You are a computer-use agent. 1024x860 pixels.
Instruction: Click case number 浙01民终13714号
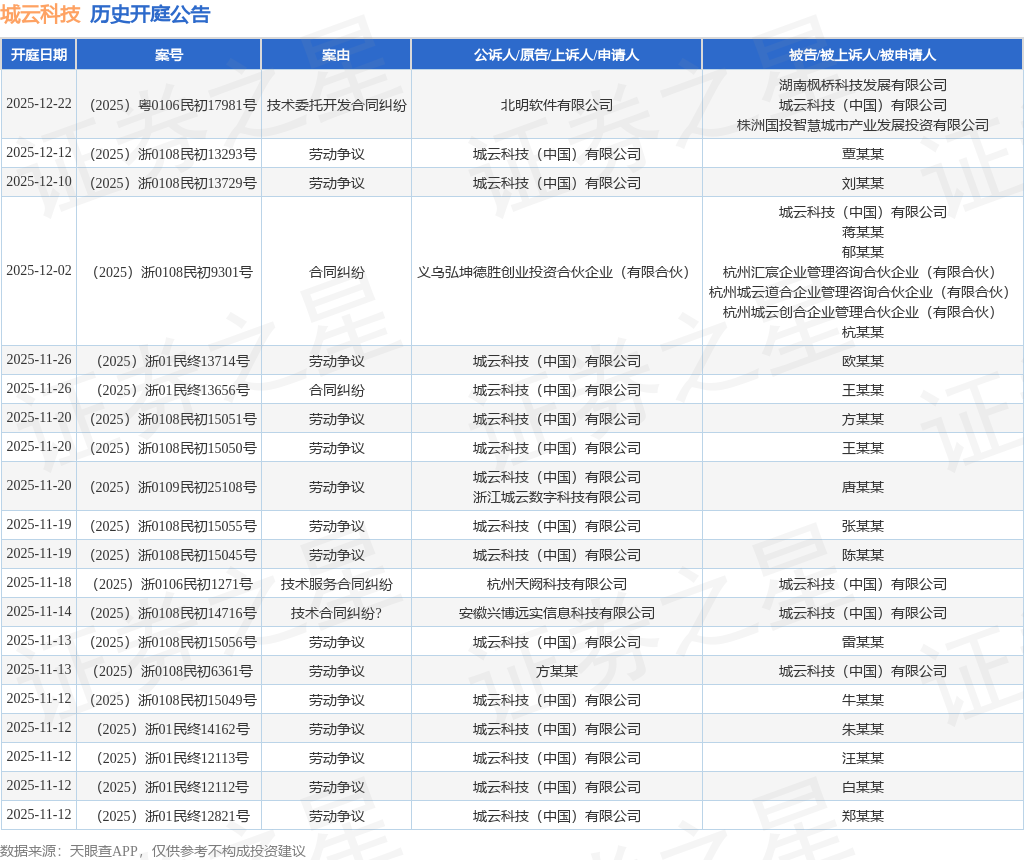(x=172, y=361)
